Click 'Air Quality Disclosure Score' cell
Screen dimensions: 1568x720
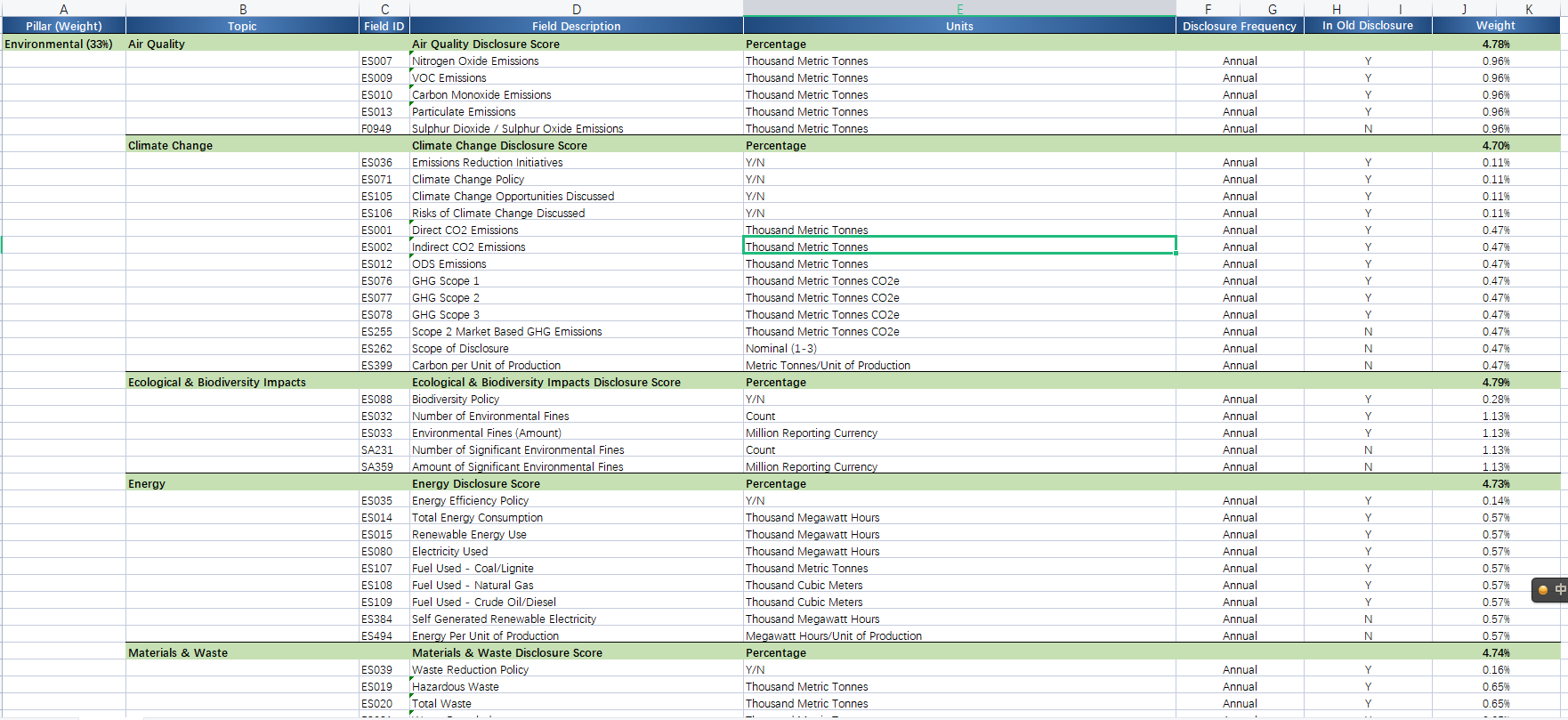[577, 44]
